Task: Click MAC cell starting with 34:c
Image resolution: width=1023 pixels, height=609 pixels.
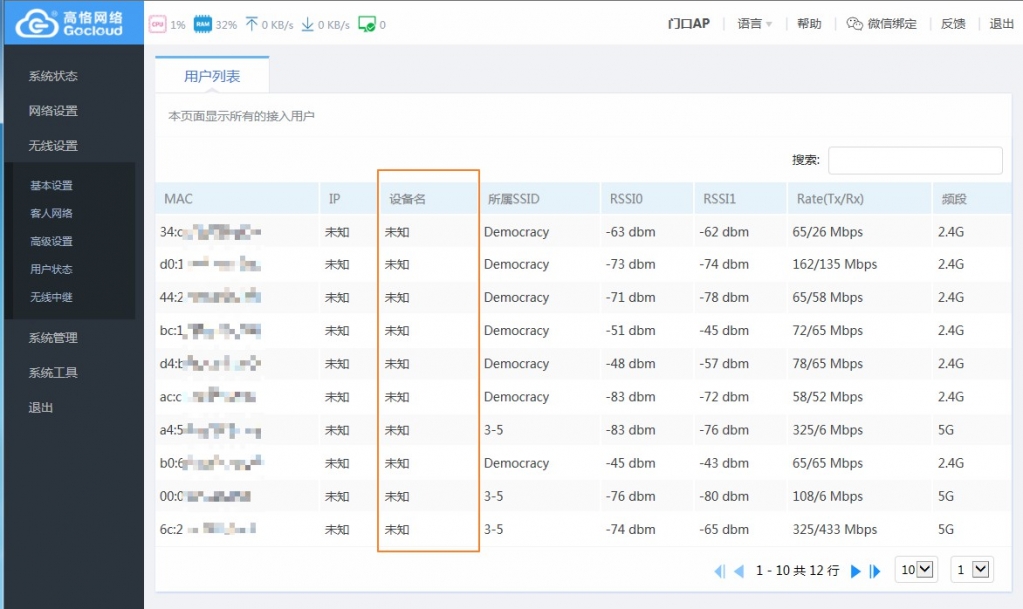Action: 210,232
